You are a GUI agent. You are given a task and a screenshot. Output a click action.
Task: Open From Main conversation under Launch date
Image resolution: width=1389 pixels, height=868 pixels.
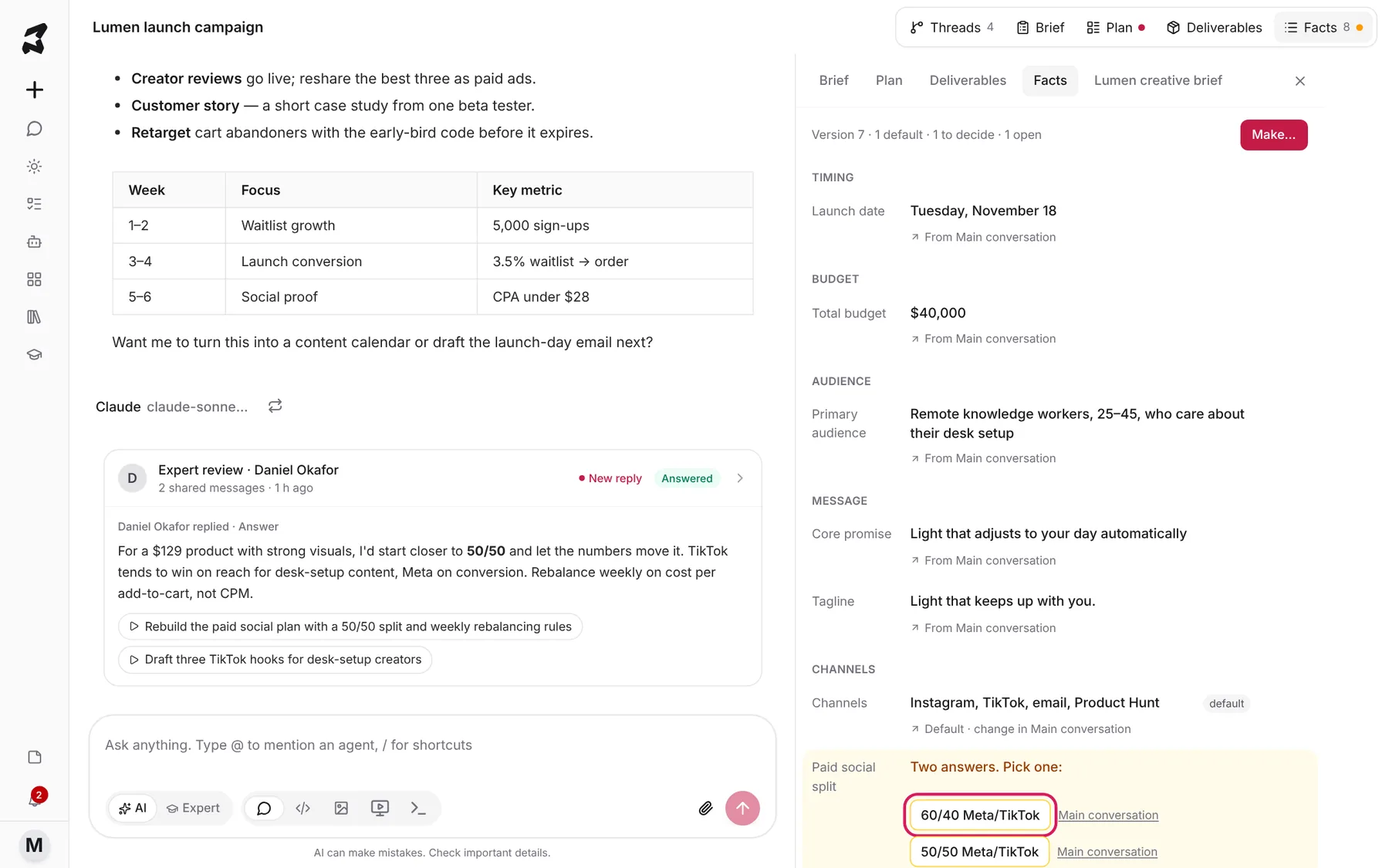tap(983, 237)
